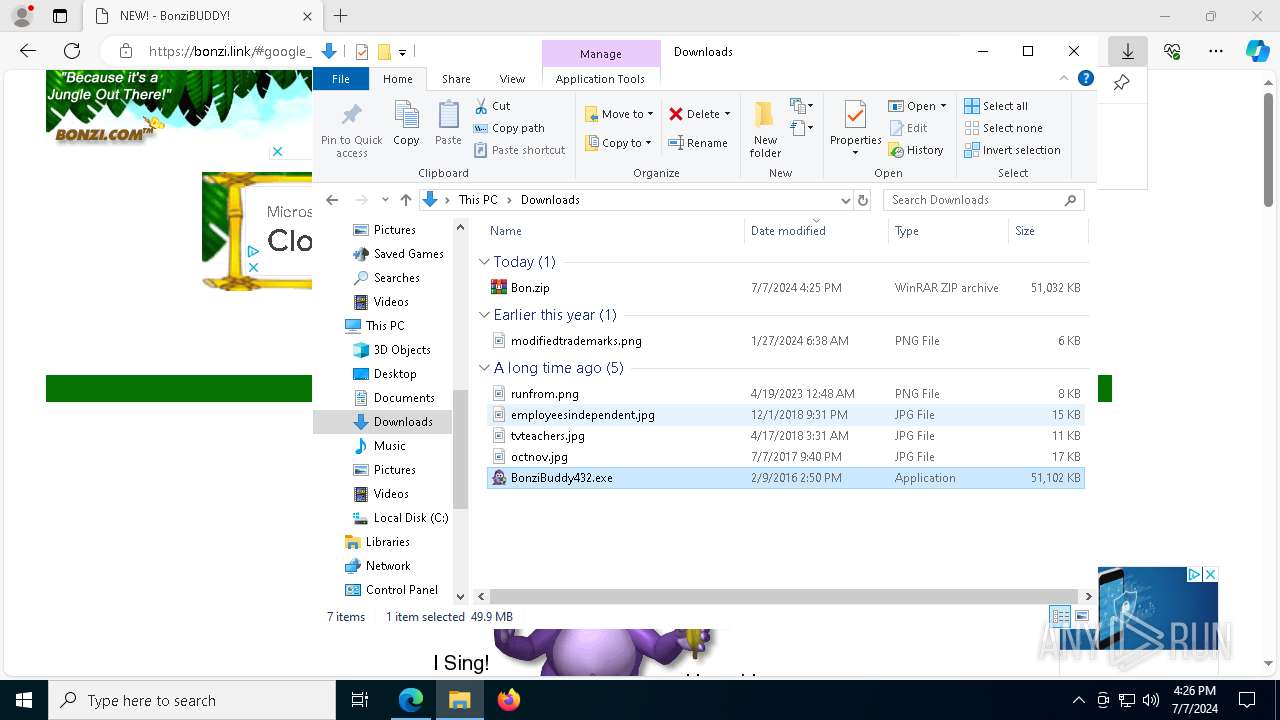Sort by Date modified column
This screenshot has width=1280, height=720.
coord(815,231)
